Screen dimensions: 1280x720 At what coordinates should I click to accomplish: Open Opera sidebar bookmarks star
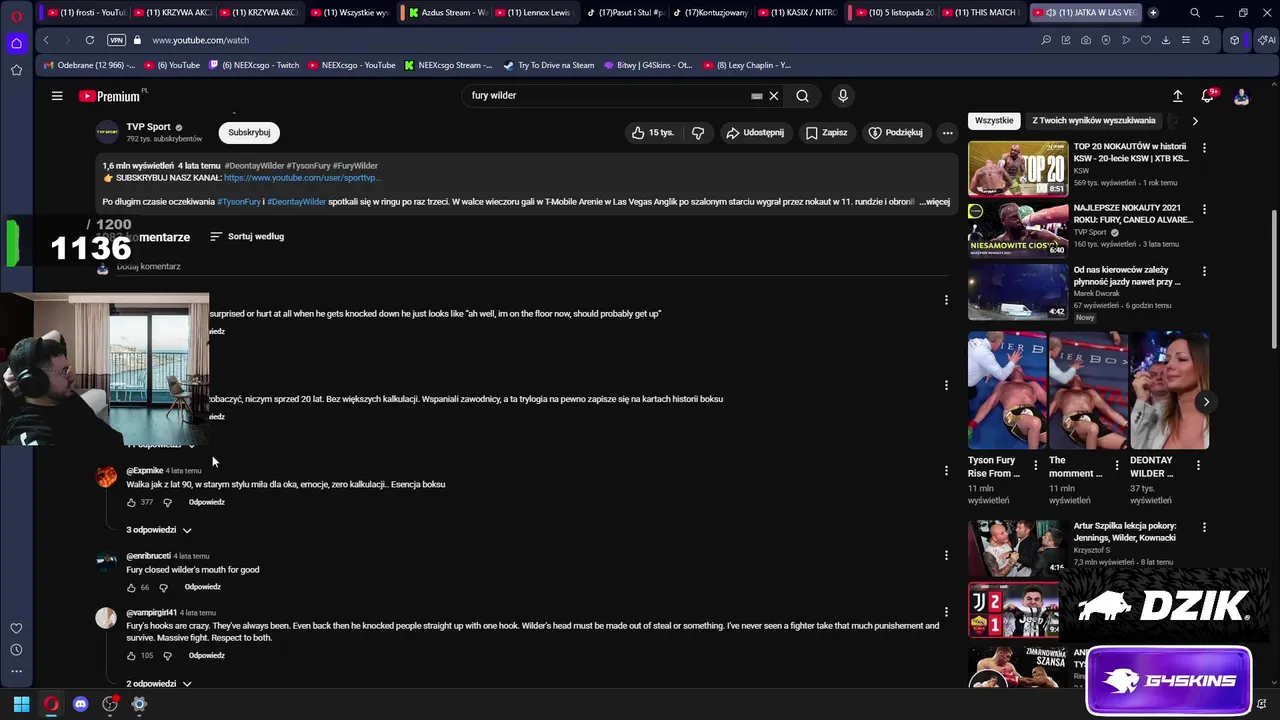[x=16, y=70]
